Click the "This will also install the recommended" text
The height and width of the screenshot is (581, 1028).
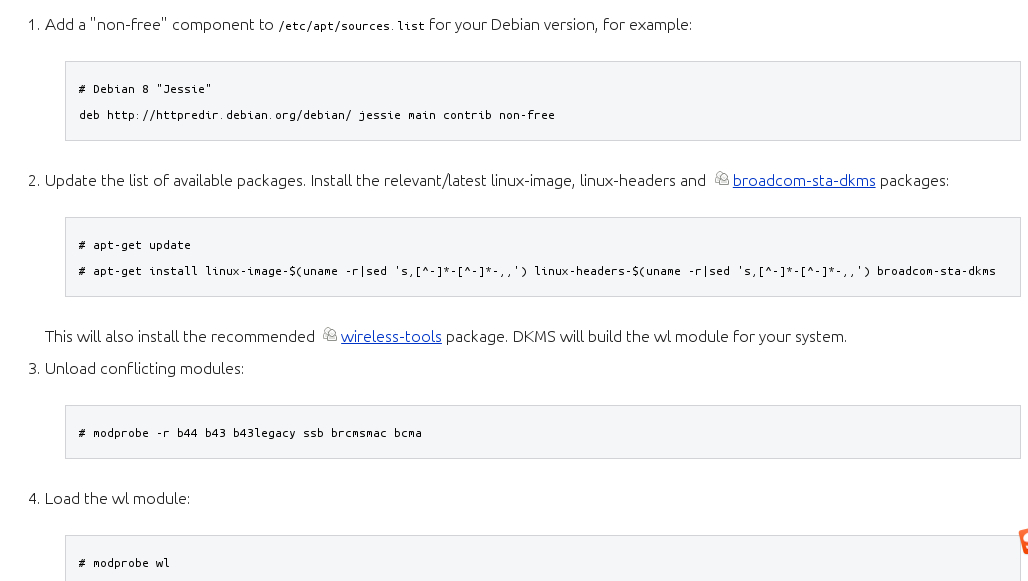[x=180, y=337]
